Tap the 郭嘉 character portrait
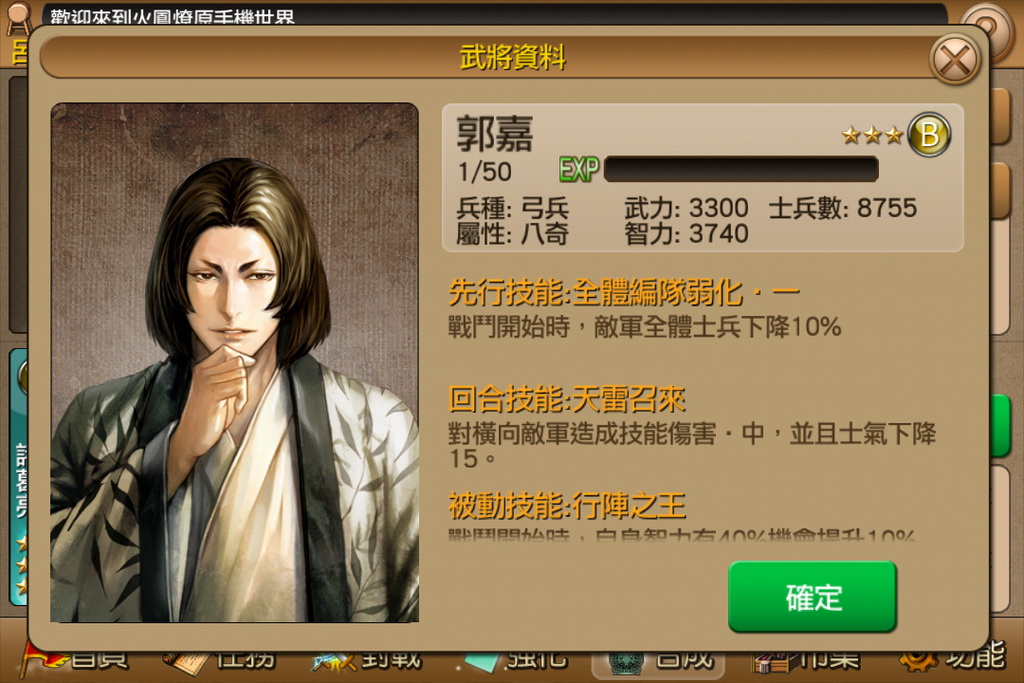 tap(234, 362)
